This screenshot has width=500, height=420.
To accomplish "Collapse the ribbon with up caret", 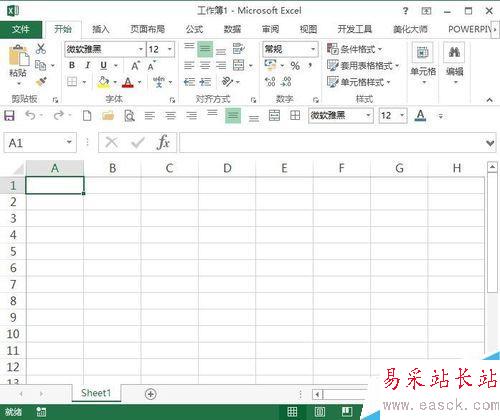I will [489, 99].
